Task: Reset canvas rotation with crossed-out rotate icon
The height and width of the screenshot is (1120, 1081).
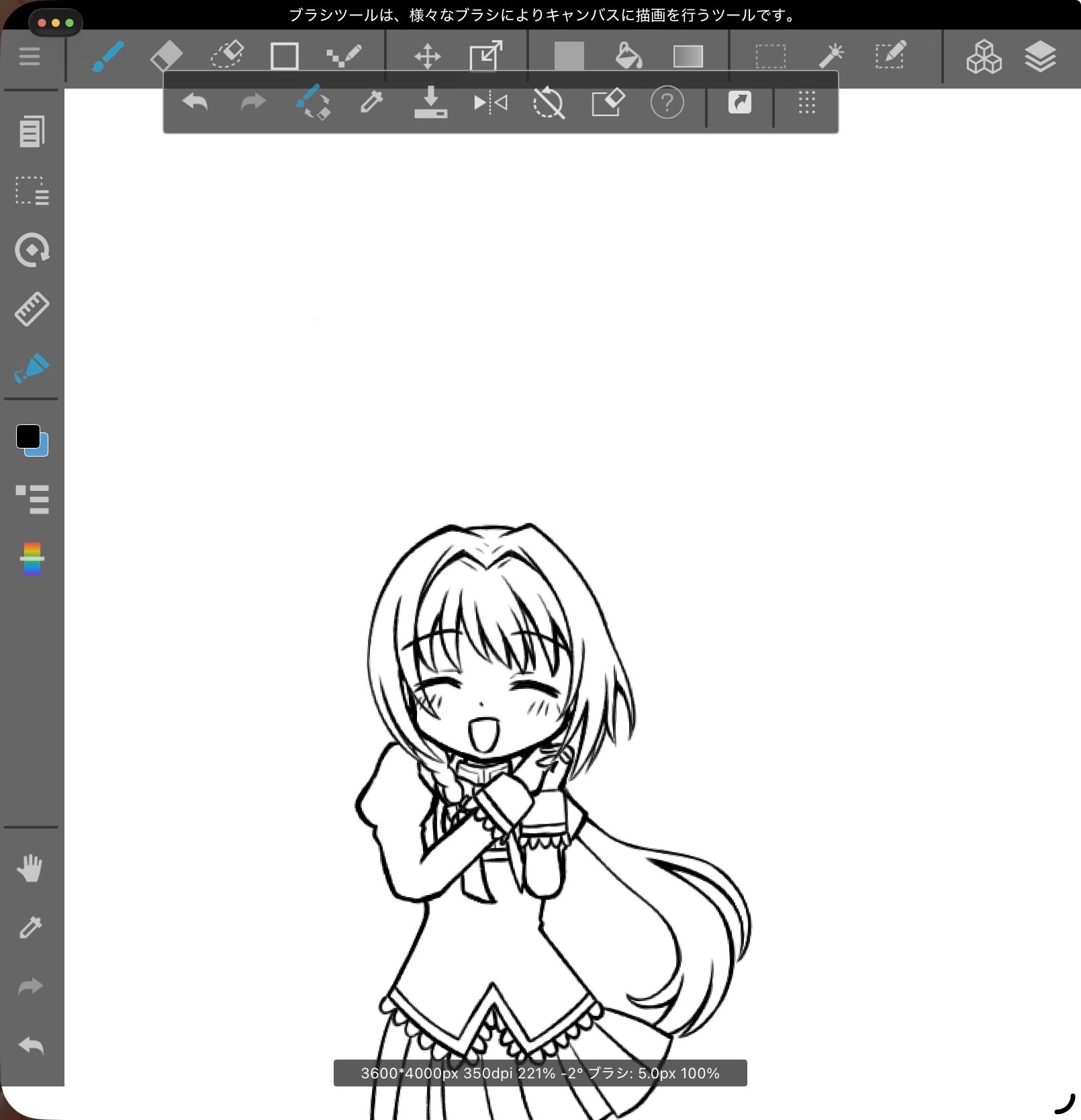Action: [x=549, y=103]
